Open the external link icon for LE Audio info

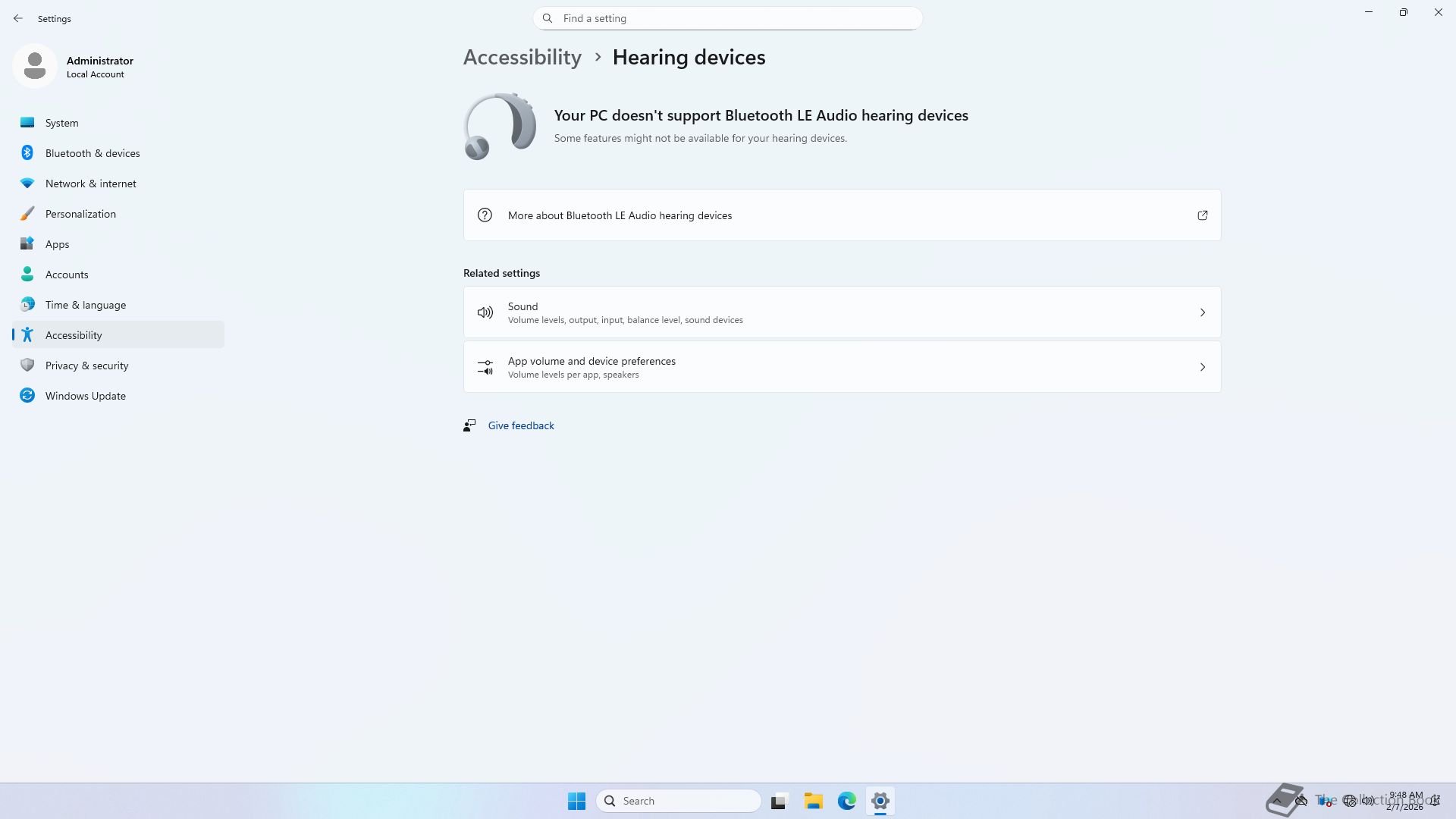click(1202, 215)
